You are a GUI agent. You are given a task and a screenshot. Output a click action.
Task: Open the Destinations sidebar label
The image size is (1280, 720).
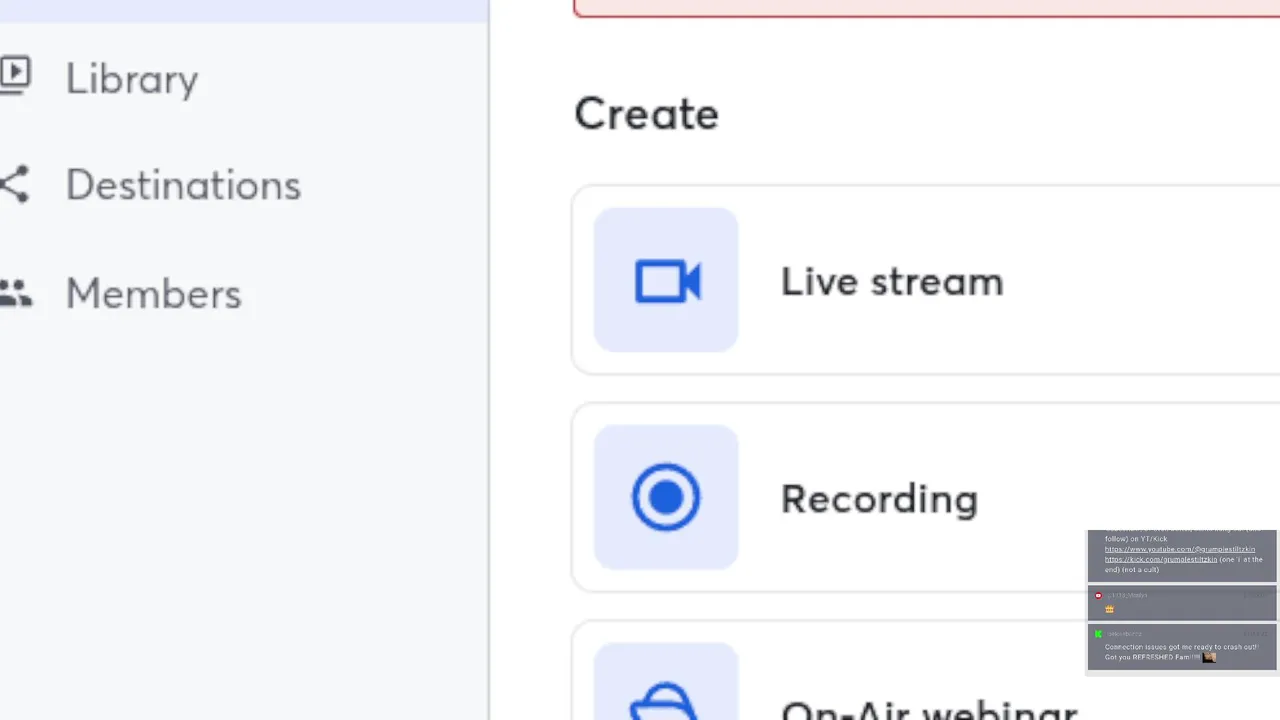(x=183, y=185)
